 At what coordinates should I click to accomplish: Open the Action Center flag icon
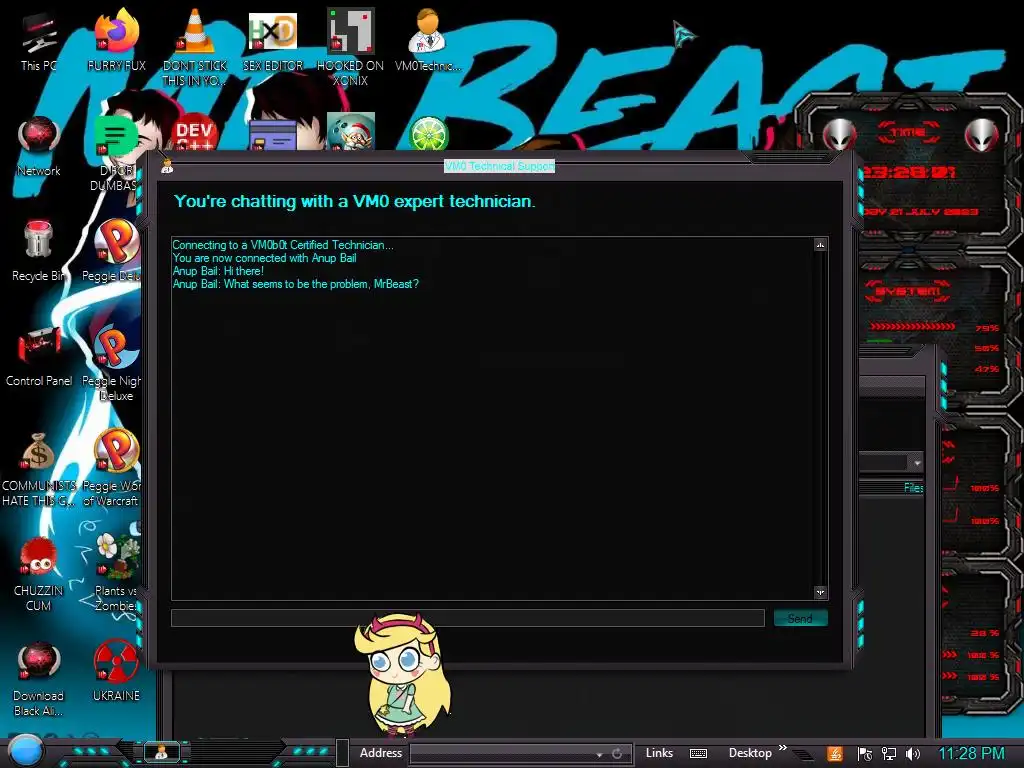[865, 754]
